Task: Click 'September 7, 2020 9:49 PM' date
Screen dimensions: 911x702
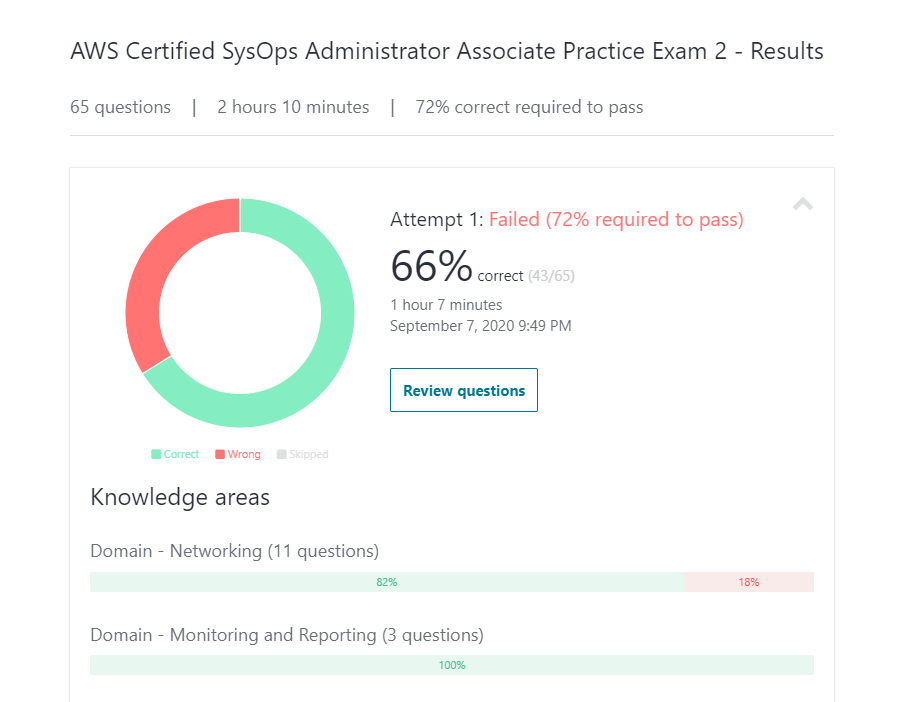Action: [x=480, y=325]
